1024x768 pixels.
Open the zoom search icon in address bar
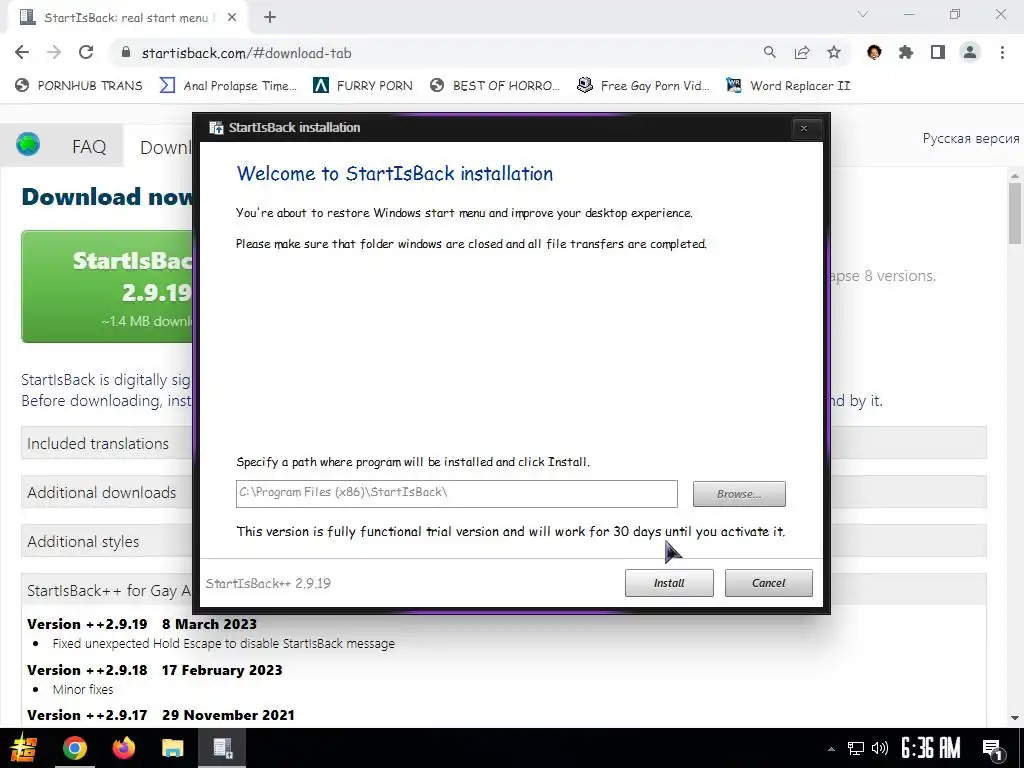coord(770,52)
